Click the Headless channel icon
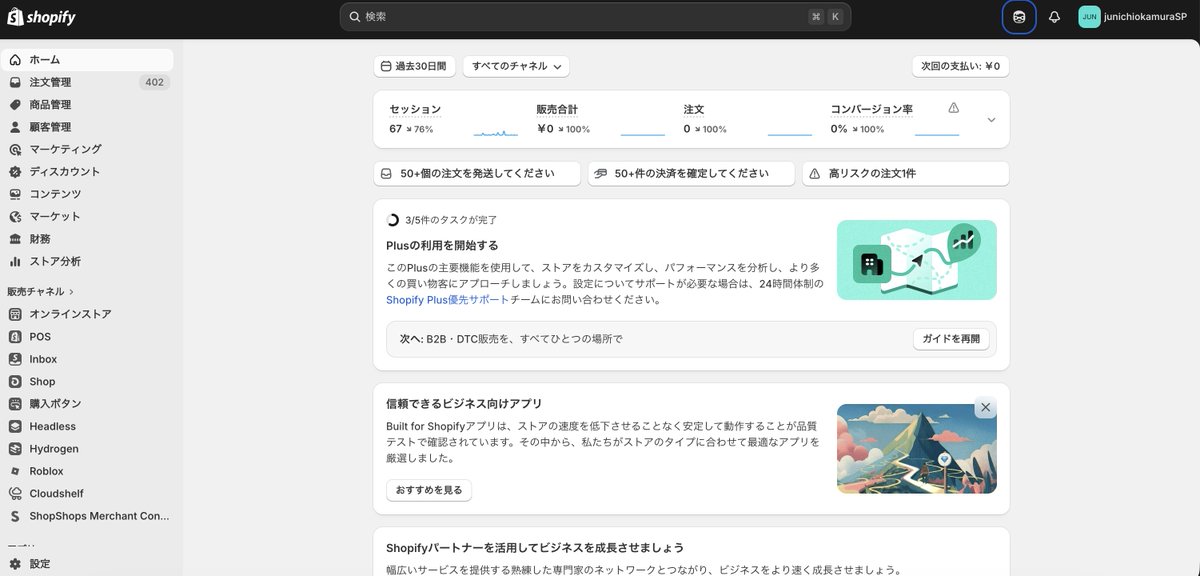This screenshot has height=576, width=1200. (x=15, y=426)
